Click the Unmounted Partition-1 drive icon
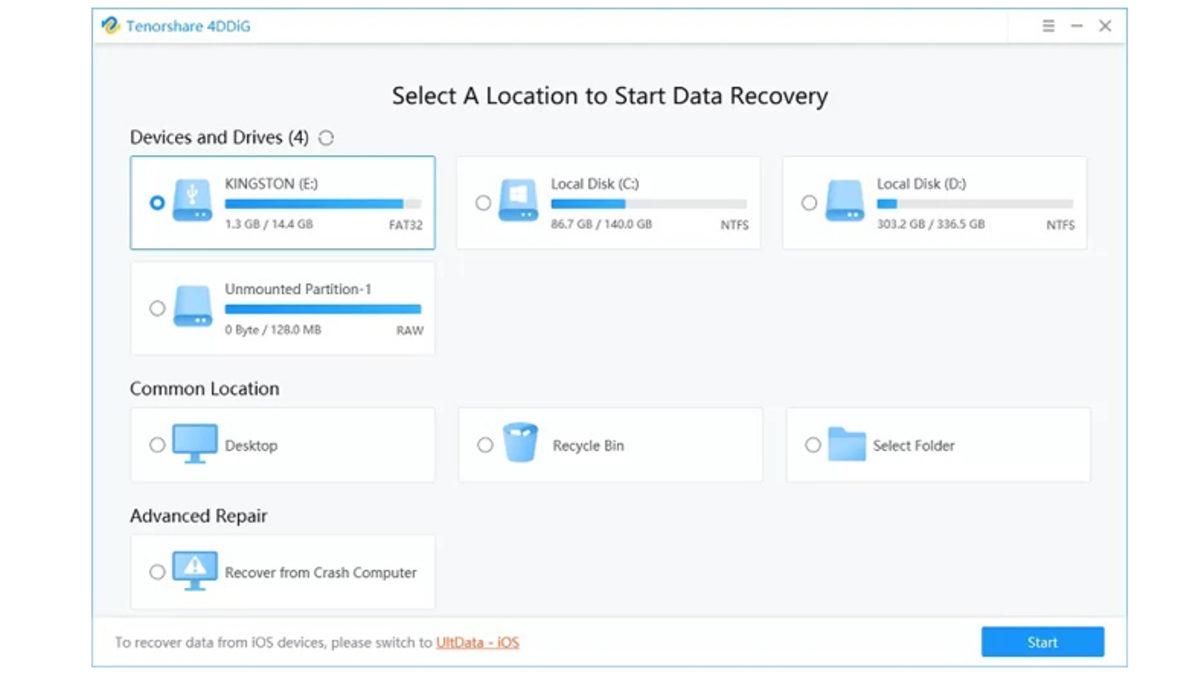Viewport: 1200px width, 675px height. [x=192, y=307]
